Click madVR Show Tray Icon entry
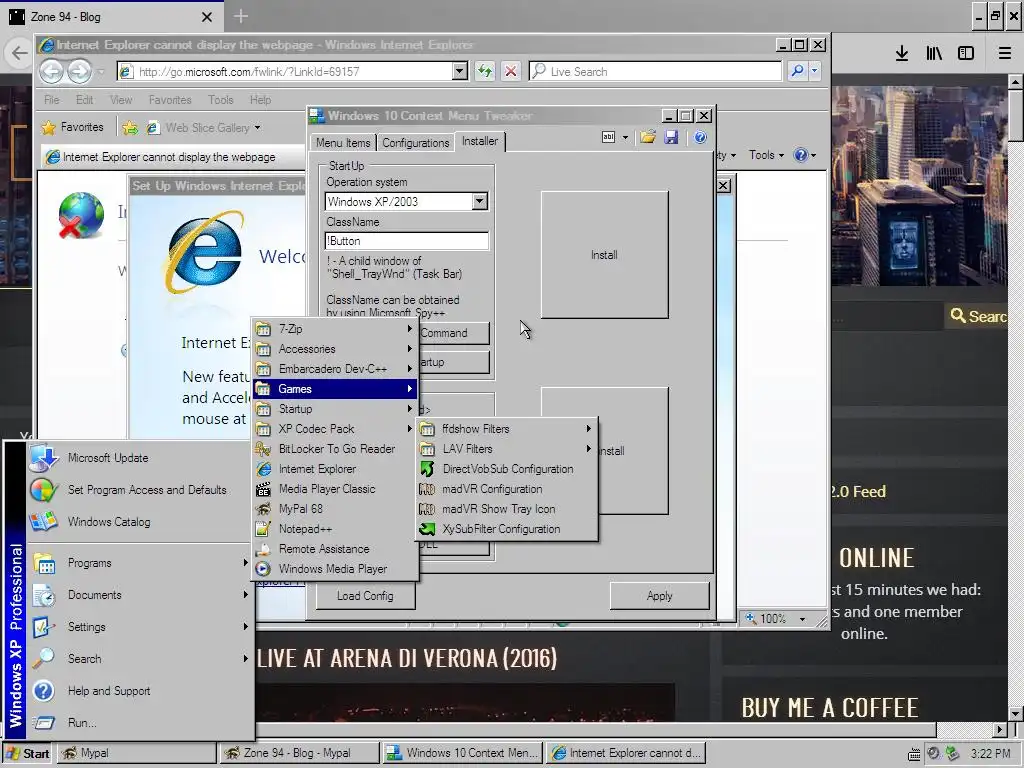This screenshot has height=768, width=1024. pyautogui.click(x=507, y=509)
